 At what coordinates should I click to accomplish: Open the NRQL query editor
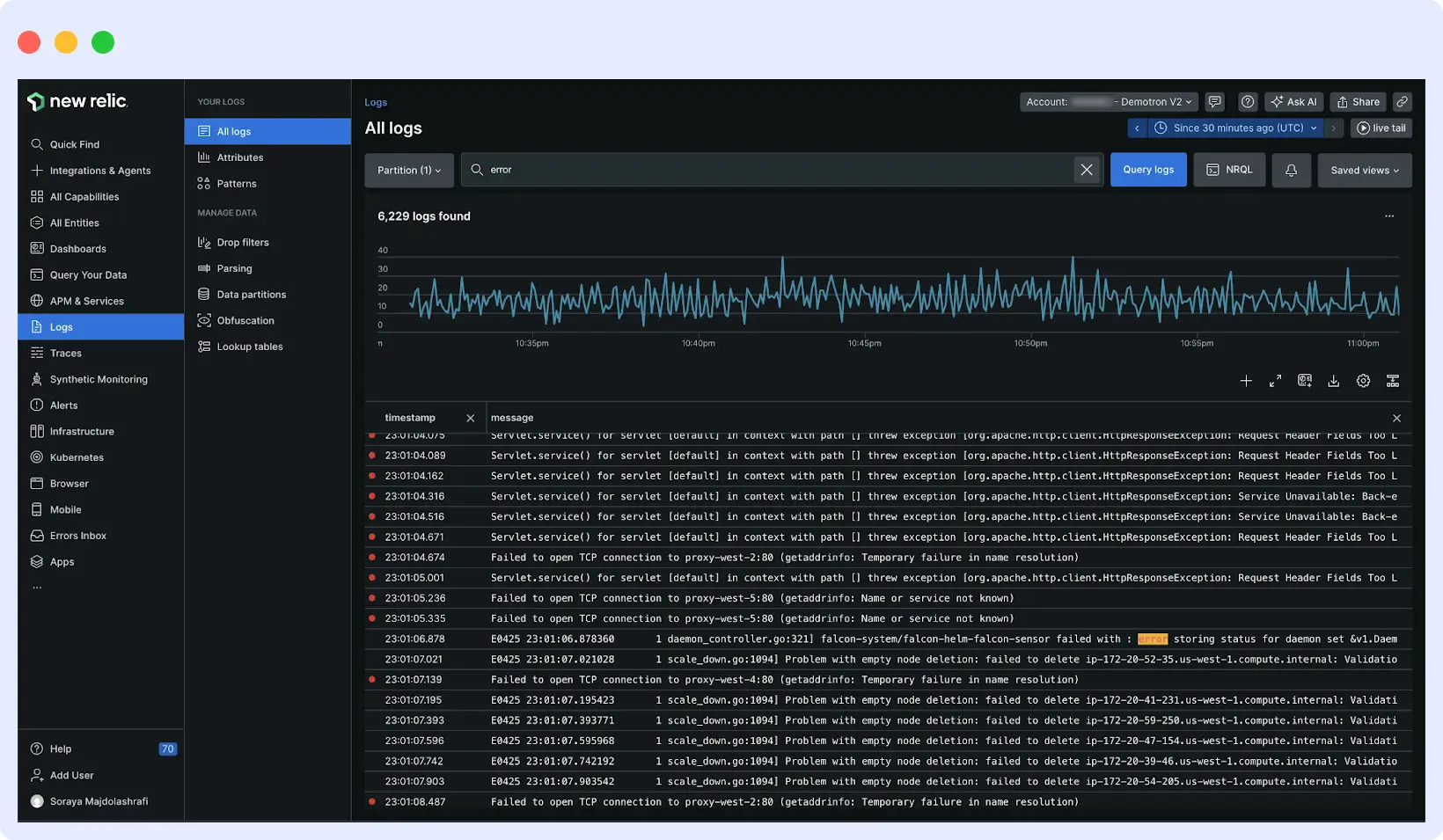pos(1229,169)
